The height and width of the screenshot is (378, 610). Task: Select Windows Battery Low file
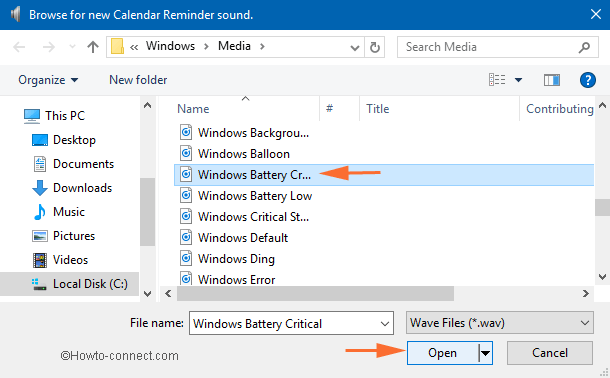[x=245, y=196]
